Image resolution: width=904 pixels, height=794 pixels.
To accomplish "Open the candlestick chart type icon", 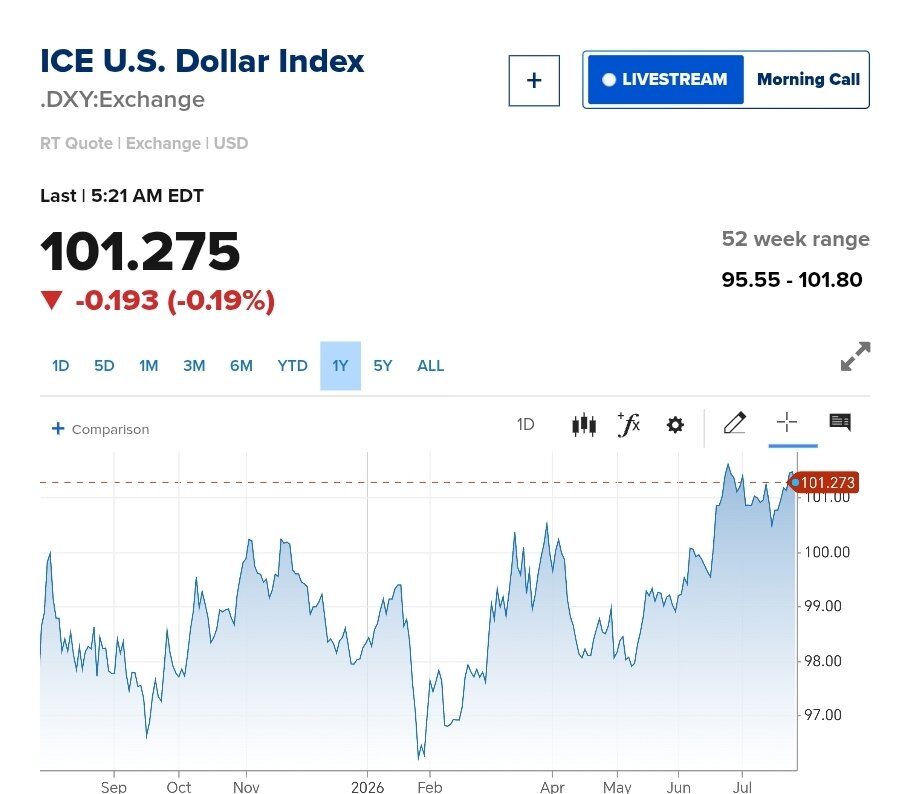I will point(583,425).
